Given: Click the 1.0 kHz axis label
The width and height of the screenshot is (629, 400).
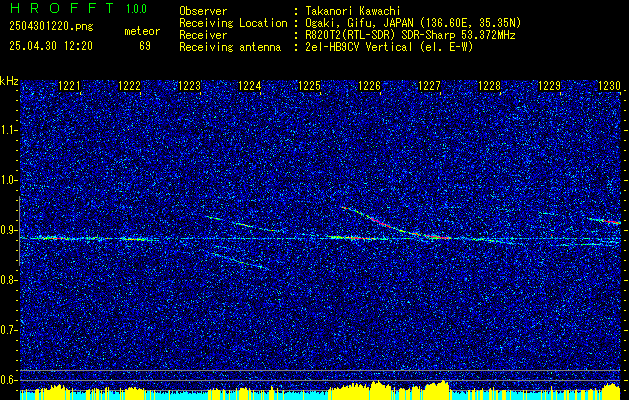Looking at the screenshot, I should [x=8, y=180].
